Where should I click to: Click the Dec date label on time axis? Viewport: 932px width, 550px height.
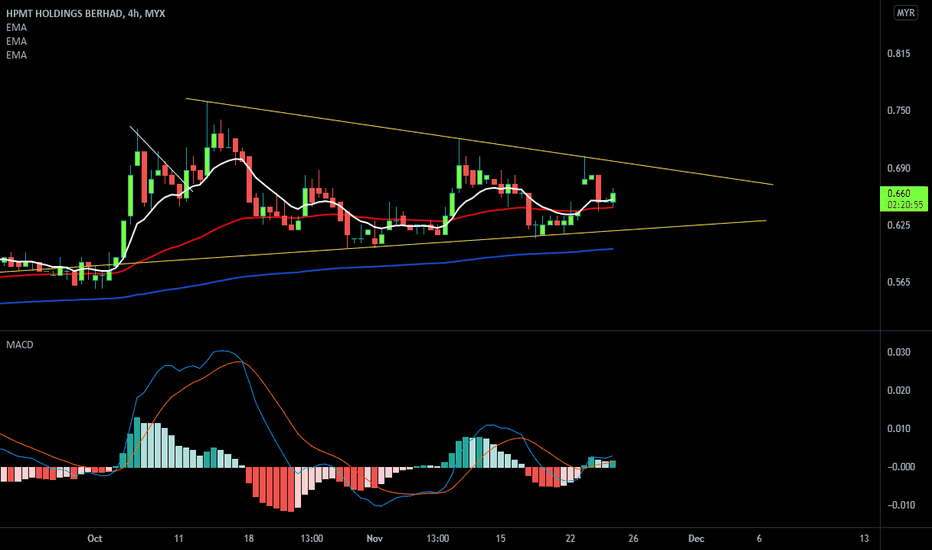(696, 539)
